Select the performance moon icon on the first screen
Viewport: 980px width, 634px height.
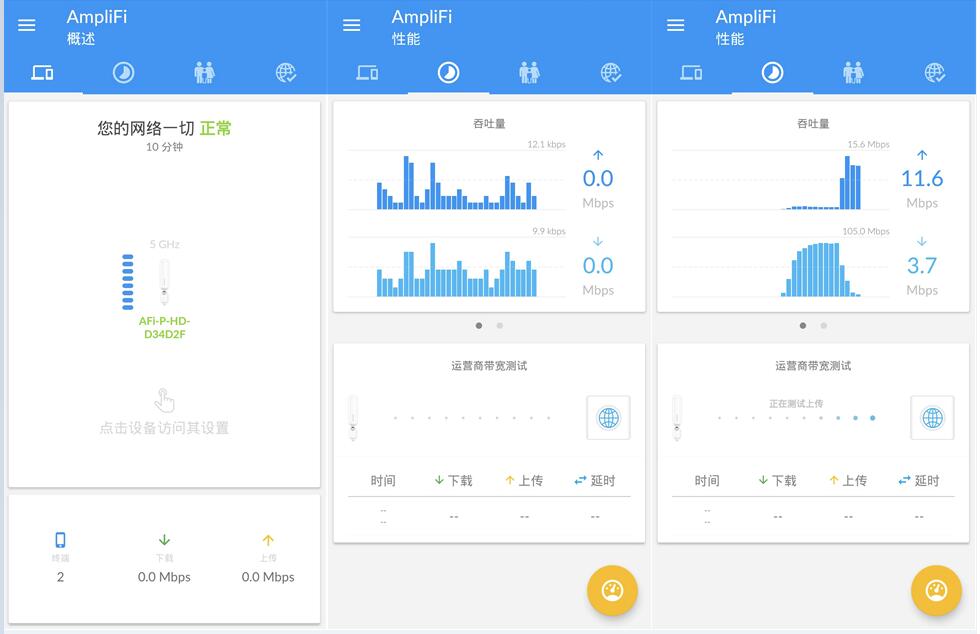(123, 71)
